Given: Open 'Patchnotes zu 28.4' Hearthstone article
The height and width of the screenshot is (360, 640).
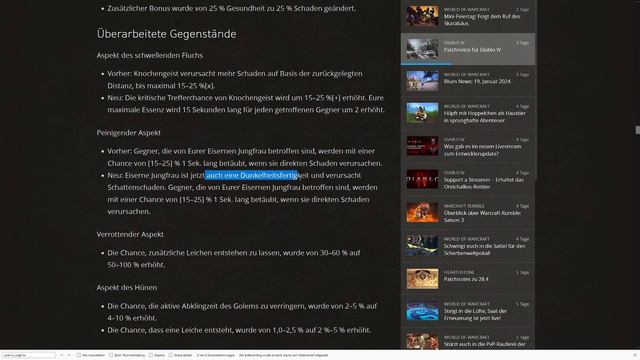Looking at the screenshot, I should [x=466, y=279].
